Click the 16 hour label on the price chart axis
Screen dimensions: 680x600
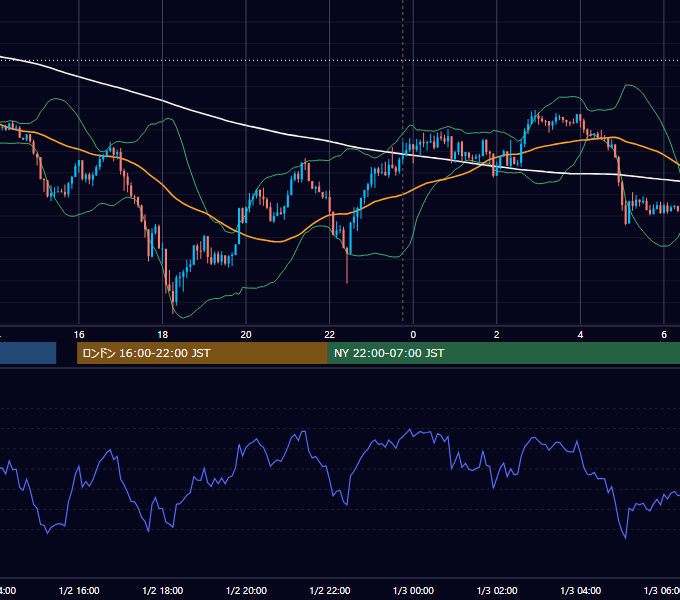coord(79,335)
